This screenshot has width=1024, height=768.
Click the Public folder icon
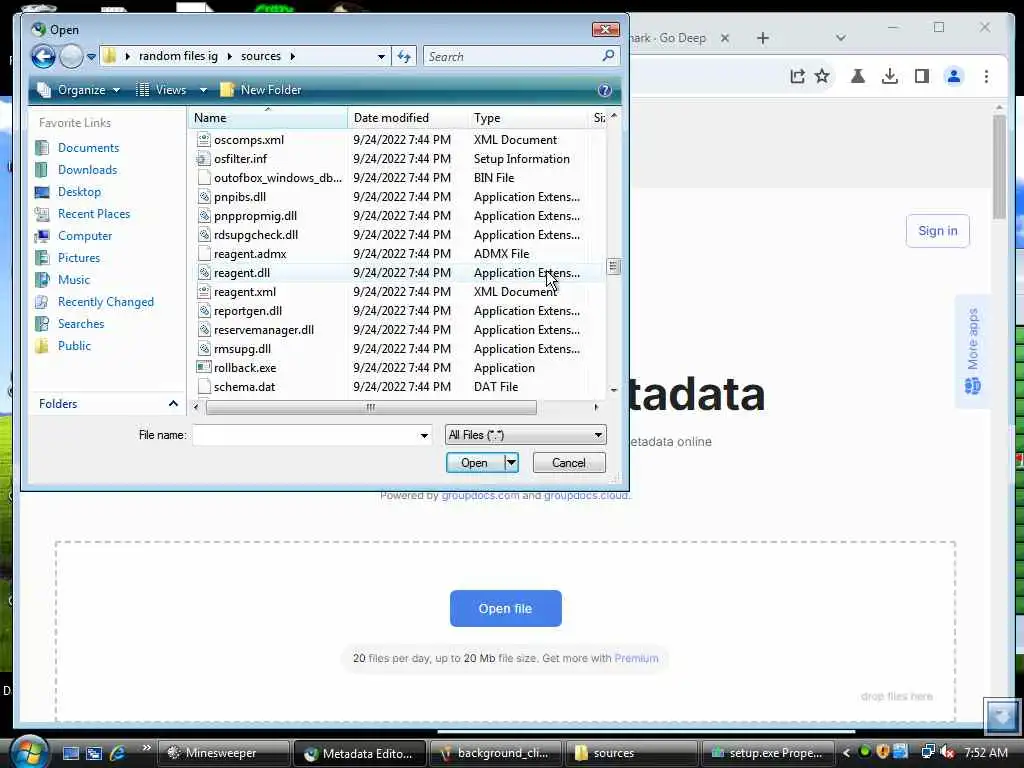pos(42,346)
